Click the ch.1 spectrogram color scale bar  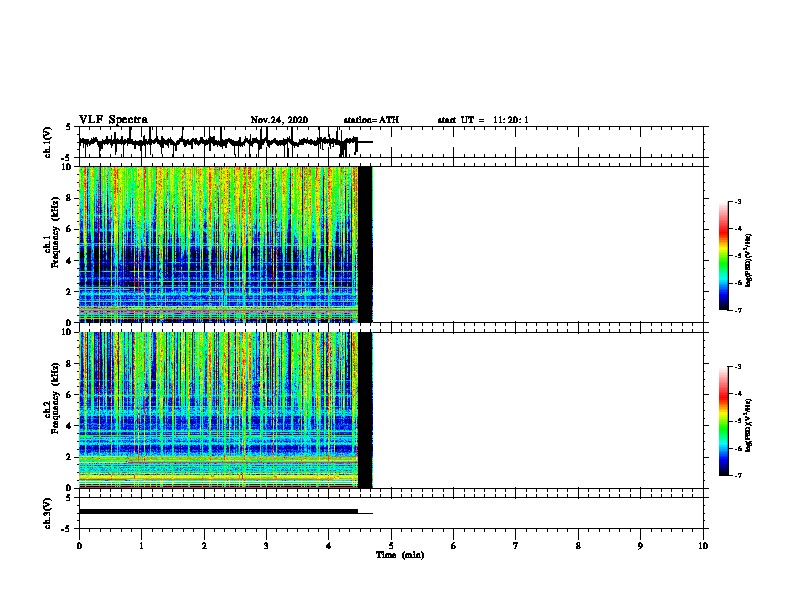pyautogui.click(x=724, y=256)
